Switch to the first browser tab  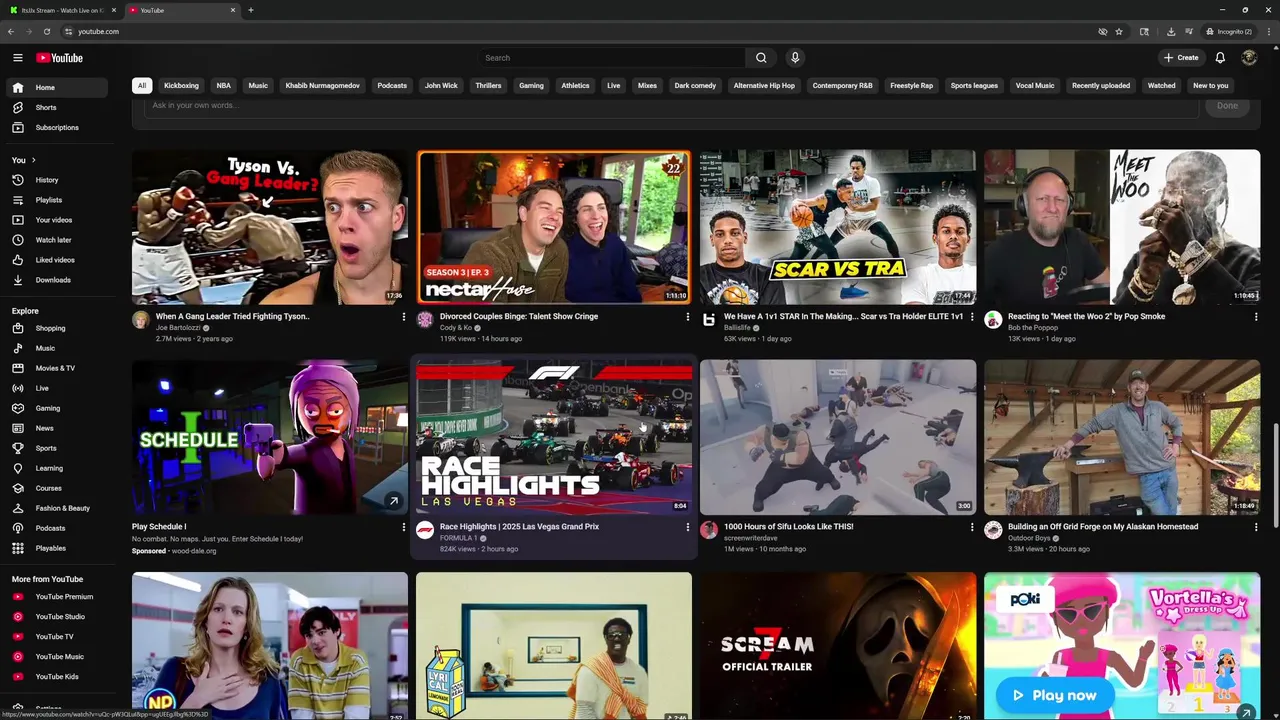click(62, 10)
